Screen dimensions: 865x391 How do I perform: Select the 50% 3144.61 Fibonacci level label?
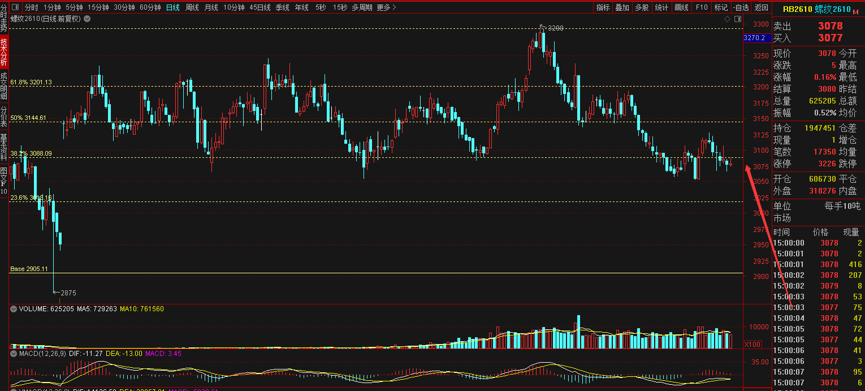pyautogui.click(x=28, y=118)
